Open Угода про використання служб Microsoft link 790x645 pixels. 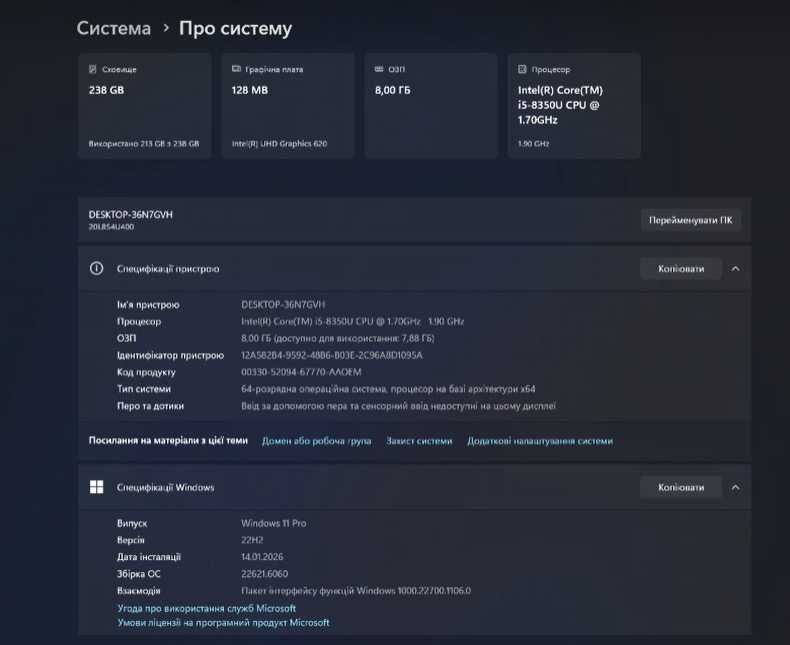pyautogui.click(x=207, y=608)
